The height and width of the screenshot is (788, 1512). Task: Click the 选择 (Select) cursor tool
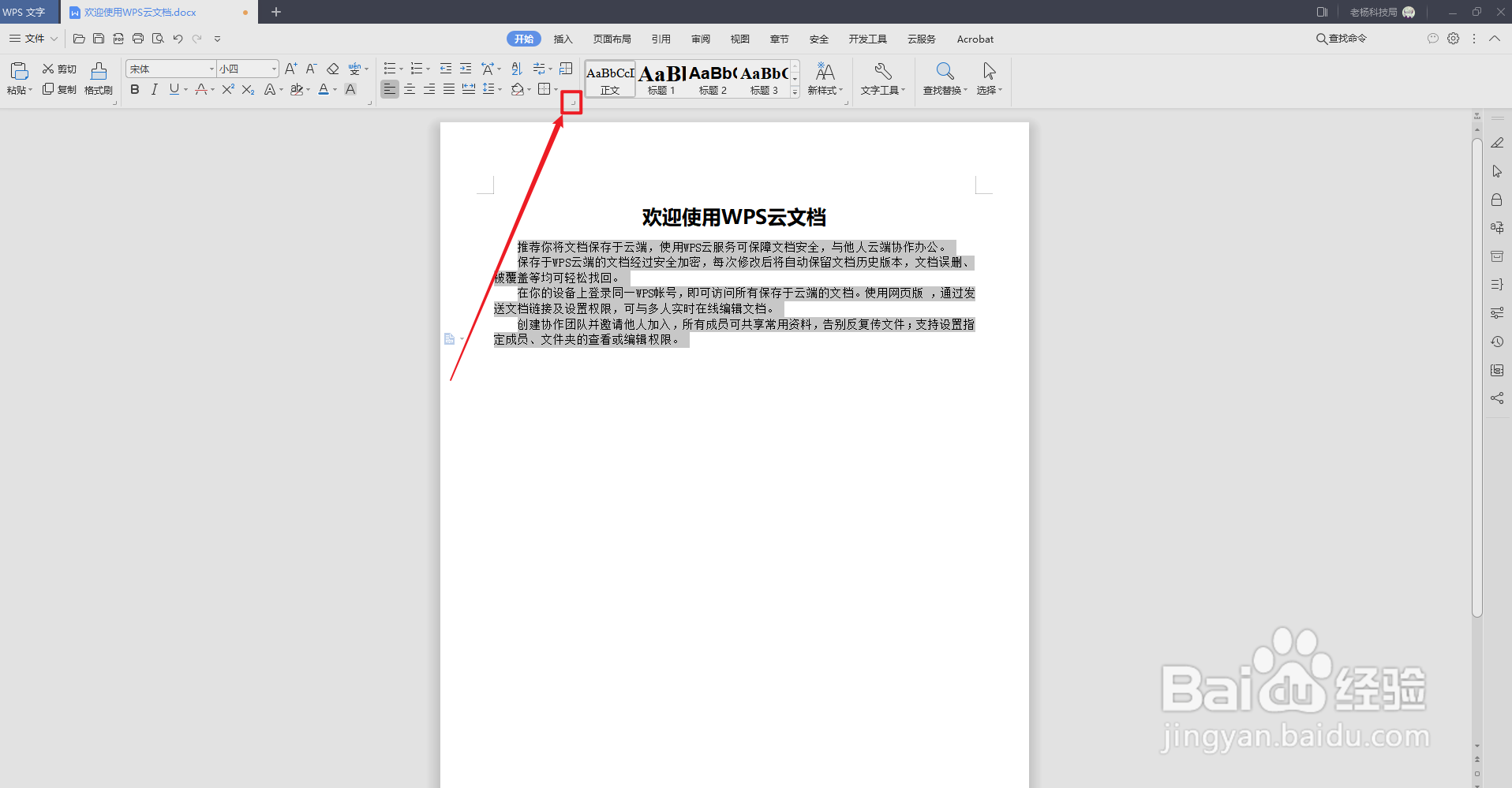(990, 79)
